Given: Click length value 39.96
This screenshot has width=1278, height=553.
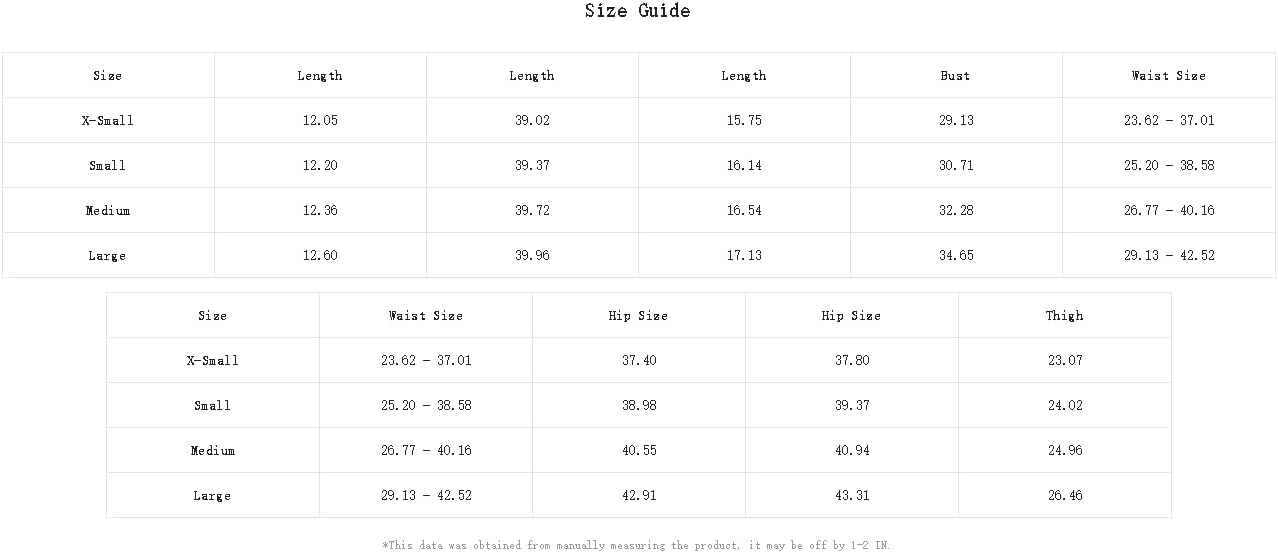Looking at the screenshot, I should 532,255.
